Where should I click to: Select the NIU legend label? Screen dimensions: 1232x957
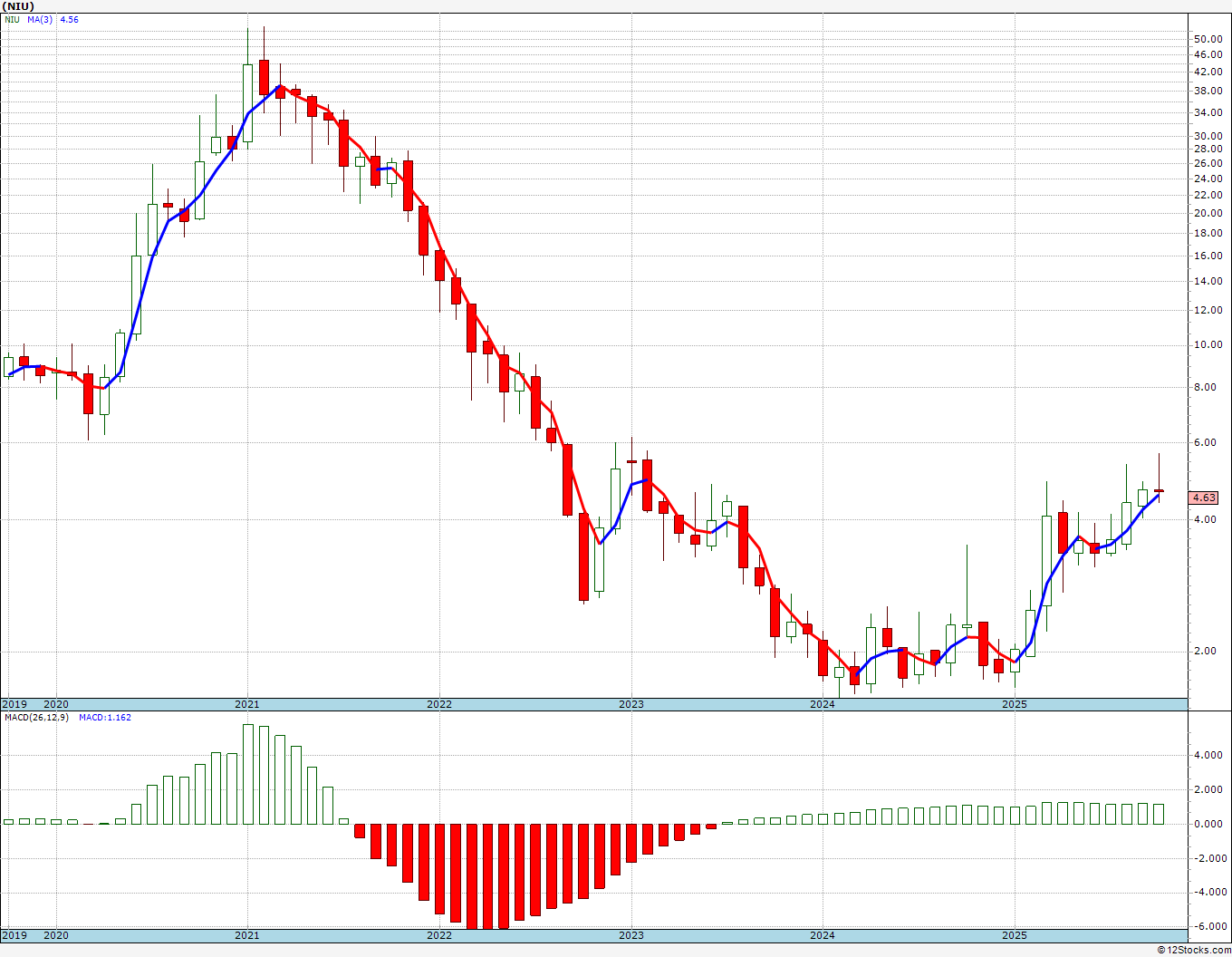coord(12,19)
